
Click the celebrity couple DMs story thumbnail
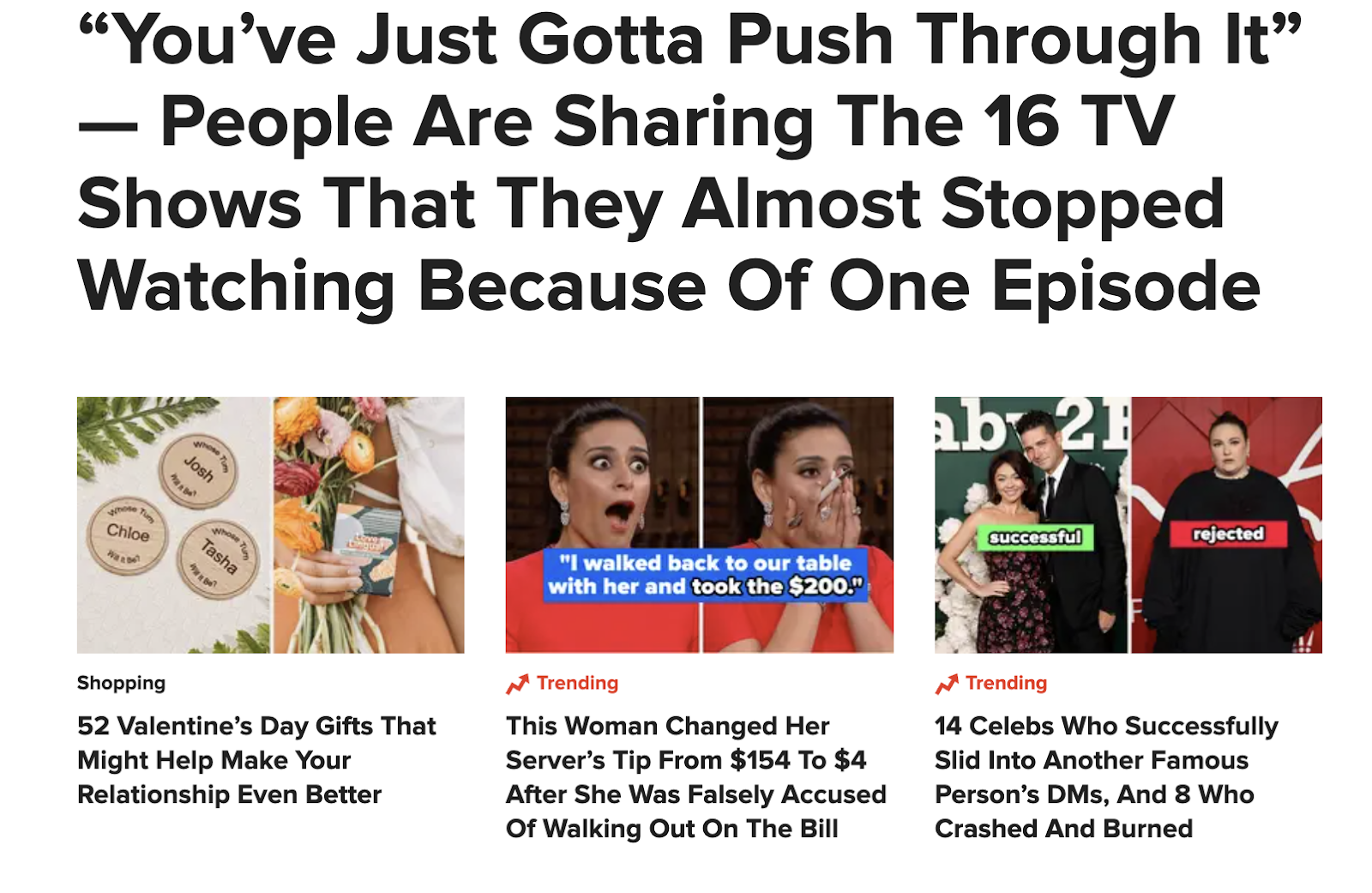pos(1128,525)
